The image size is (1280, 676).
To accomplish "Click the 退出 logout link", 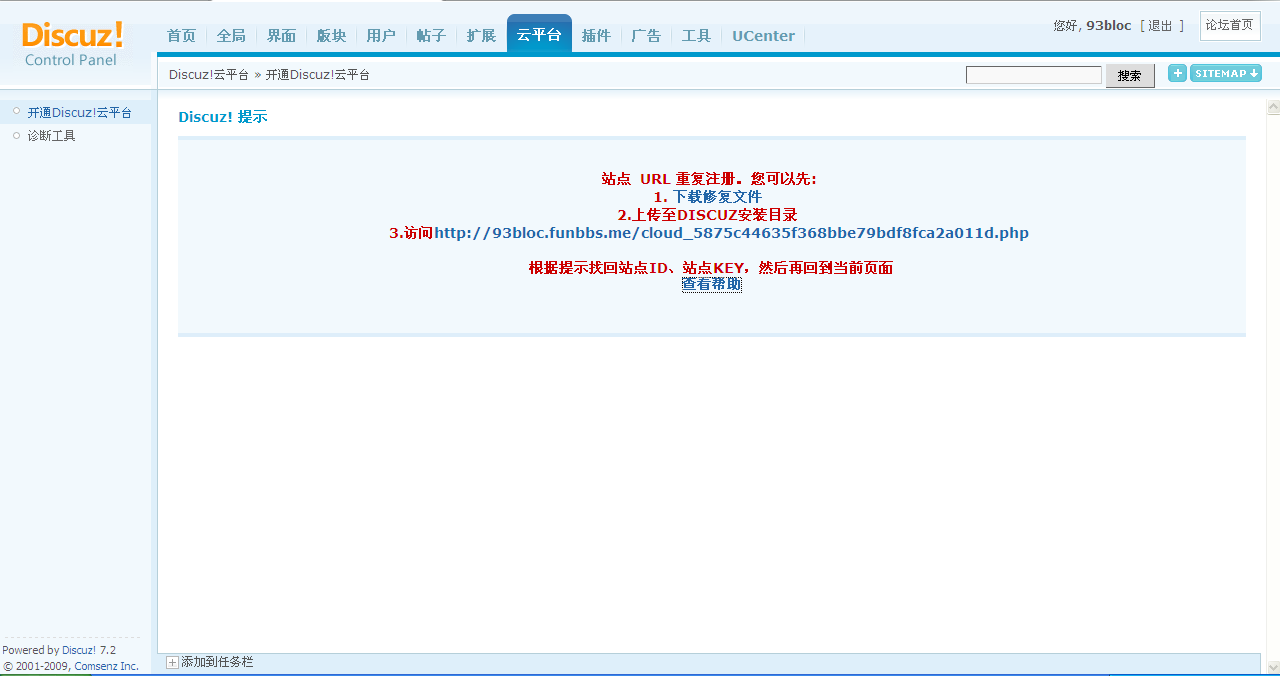I will click(1160, 26).
